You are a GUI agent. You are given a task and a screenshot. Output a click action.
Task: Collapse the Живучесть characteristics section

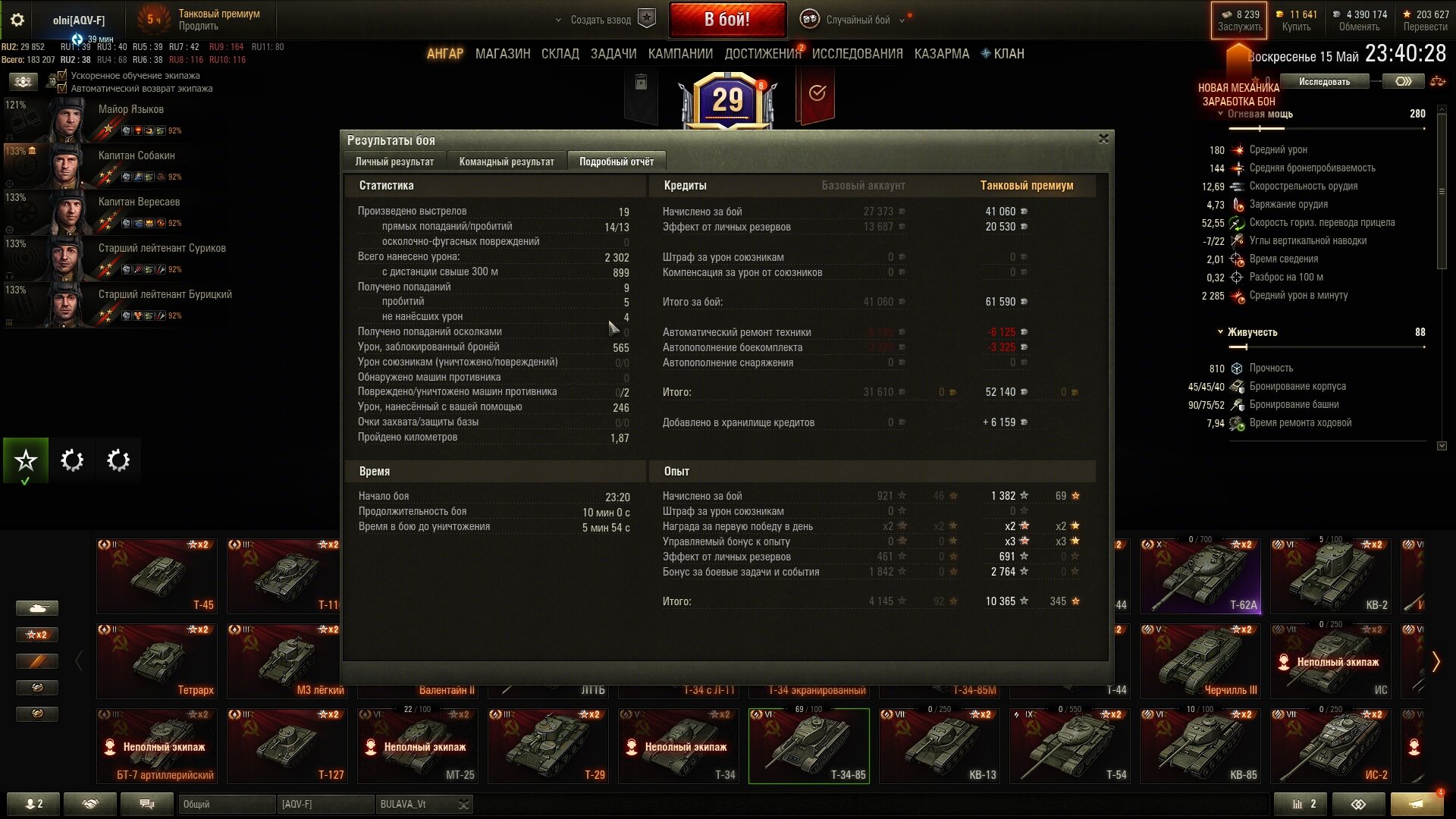(1220, 332)
